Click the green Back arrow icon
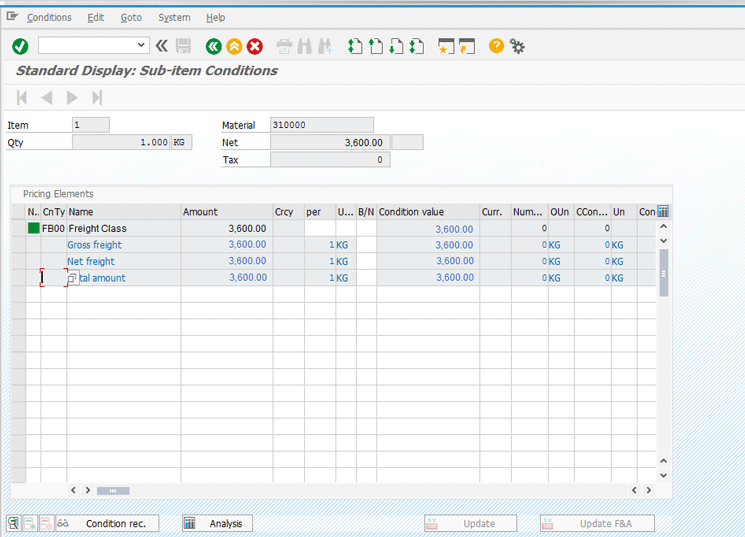 click(212, 46)
